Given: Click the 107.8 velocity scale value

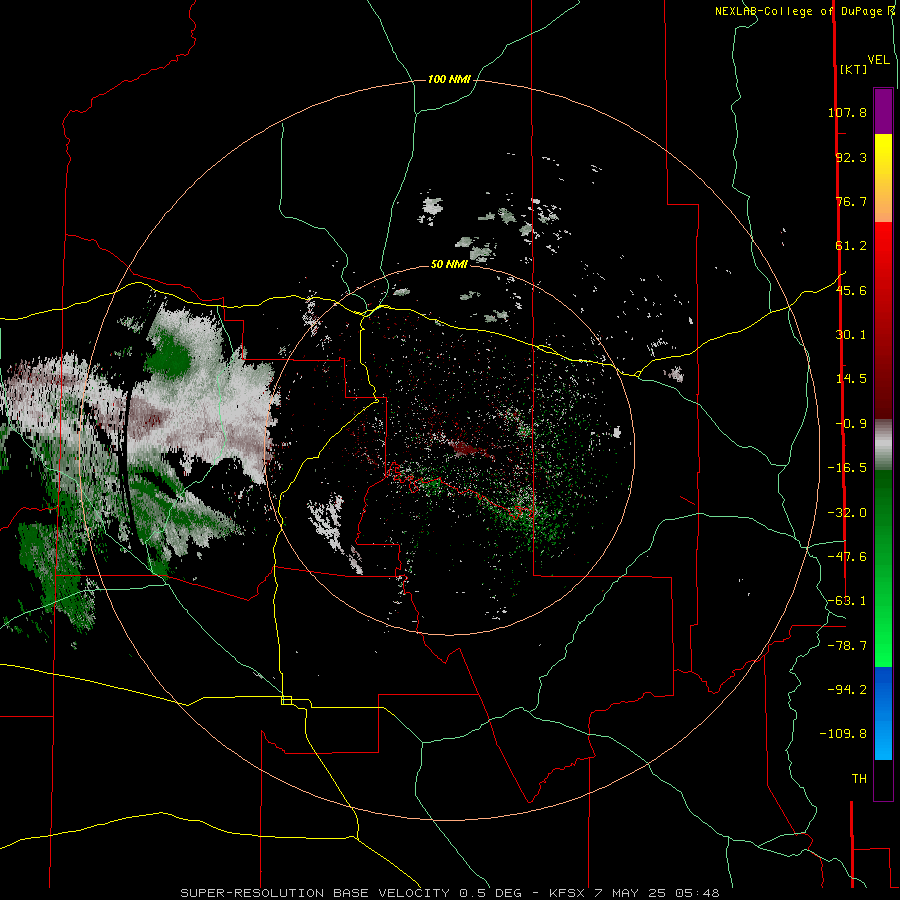Looking at the screenshot, I should pyautogui.click(x=847, y=112).
